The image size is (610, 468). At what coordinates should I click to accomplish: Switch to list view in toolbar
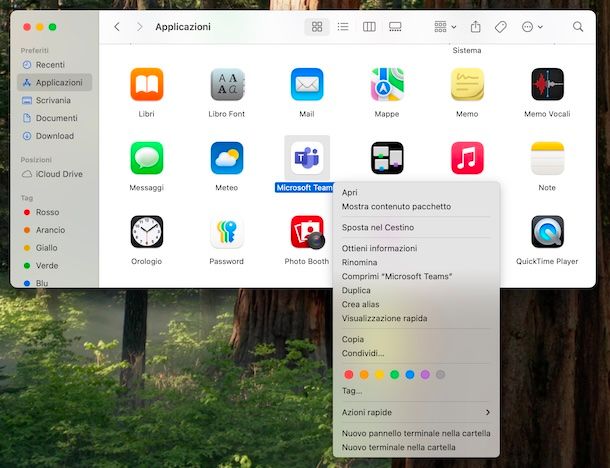click(x=343, y=26)
